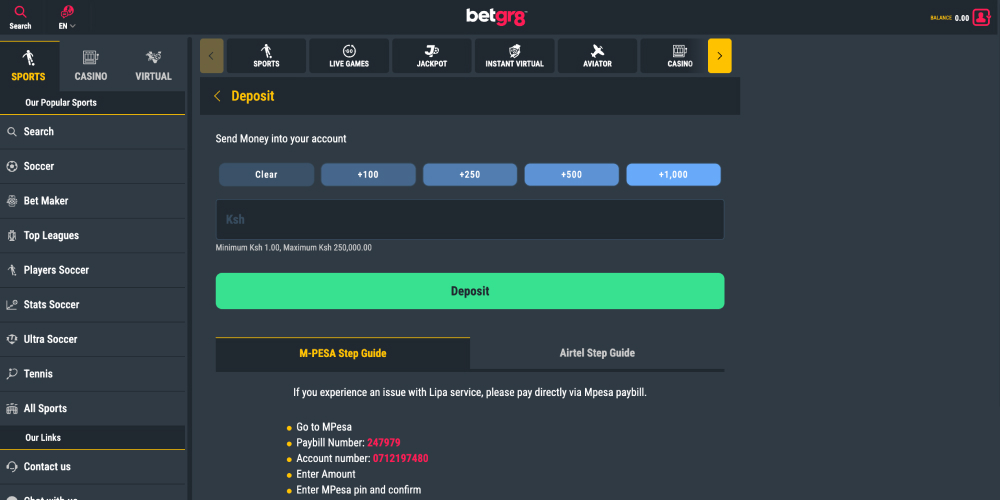This screenshot has height=500, width=1000.
Task: Open Instant Virtual icon in carousel
Action: point(514,51)
